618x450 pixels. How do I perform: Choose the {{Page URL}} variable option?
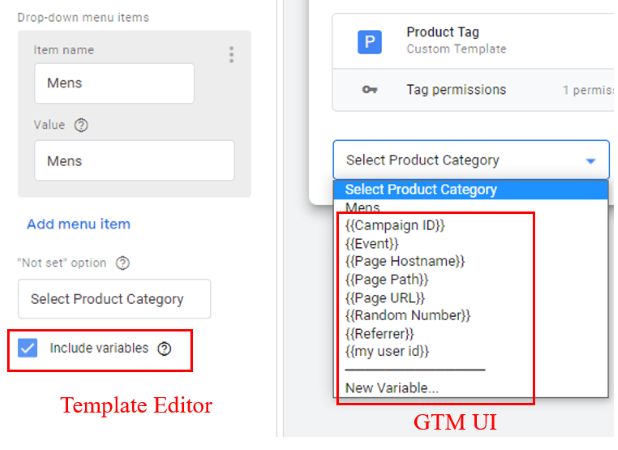pos(385,298)
